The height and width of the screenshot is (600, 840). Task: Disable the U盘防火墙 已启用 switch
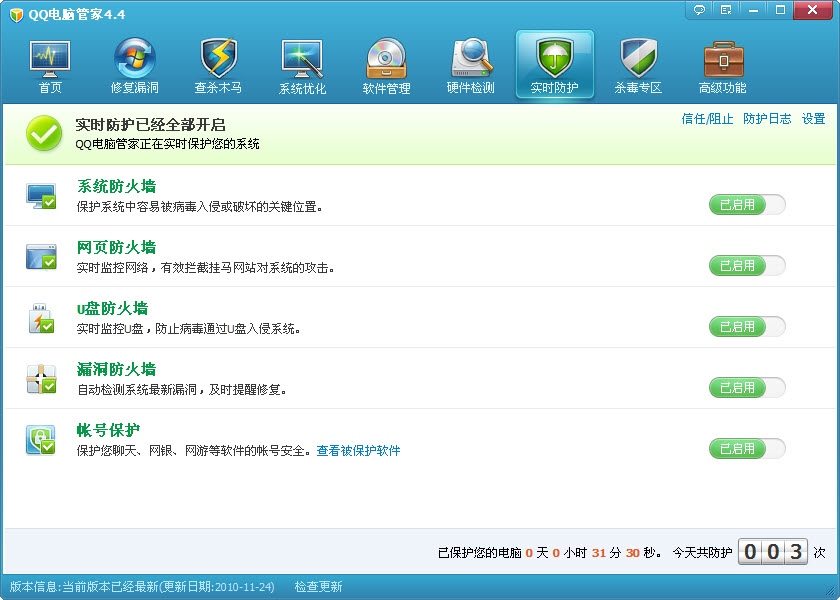tap(747, 327)
